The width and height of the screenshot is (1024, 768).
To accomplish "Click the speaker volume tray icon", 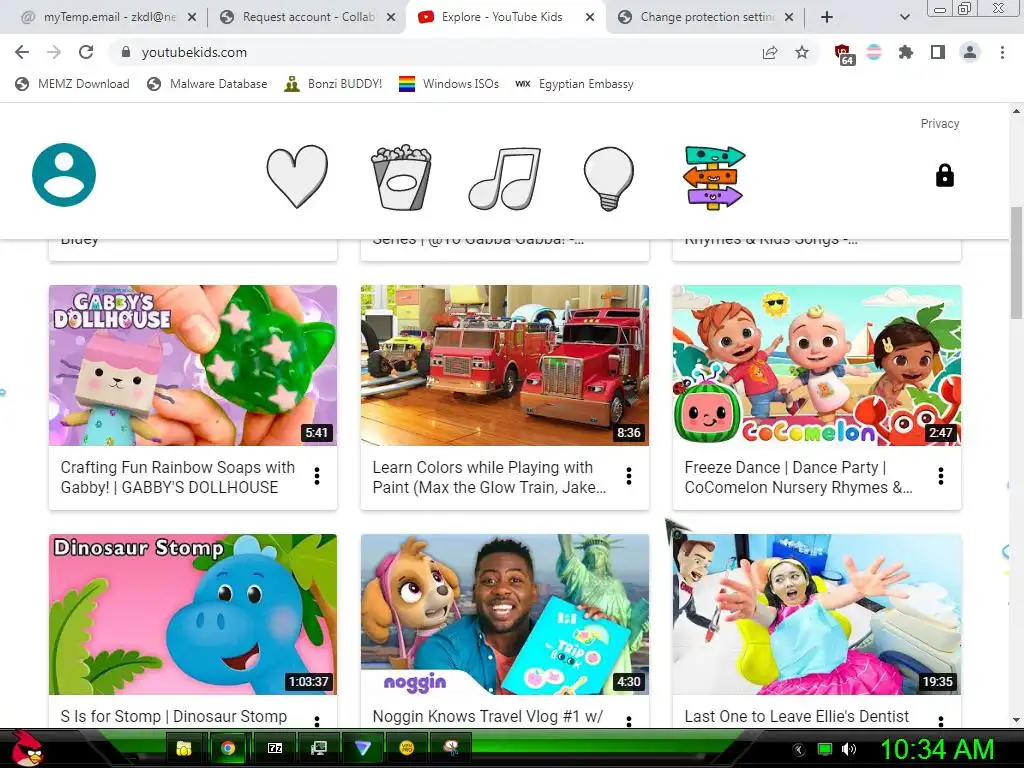I will click(849, 749).
